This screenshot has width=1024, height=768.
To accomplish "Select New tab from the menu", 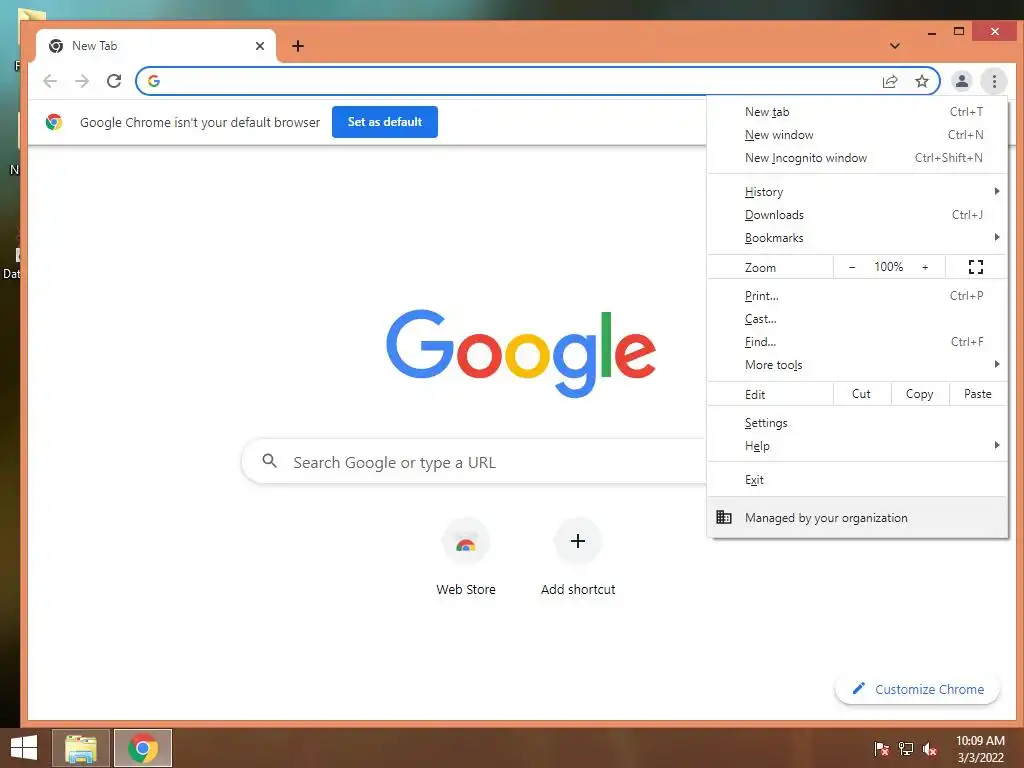I will [x=857, y=112].
